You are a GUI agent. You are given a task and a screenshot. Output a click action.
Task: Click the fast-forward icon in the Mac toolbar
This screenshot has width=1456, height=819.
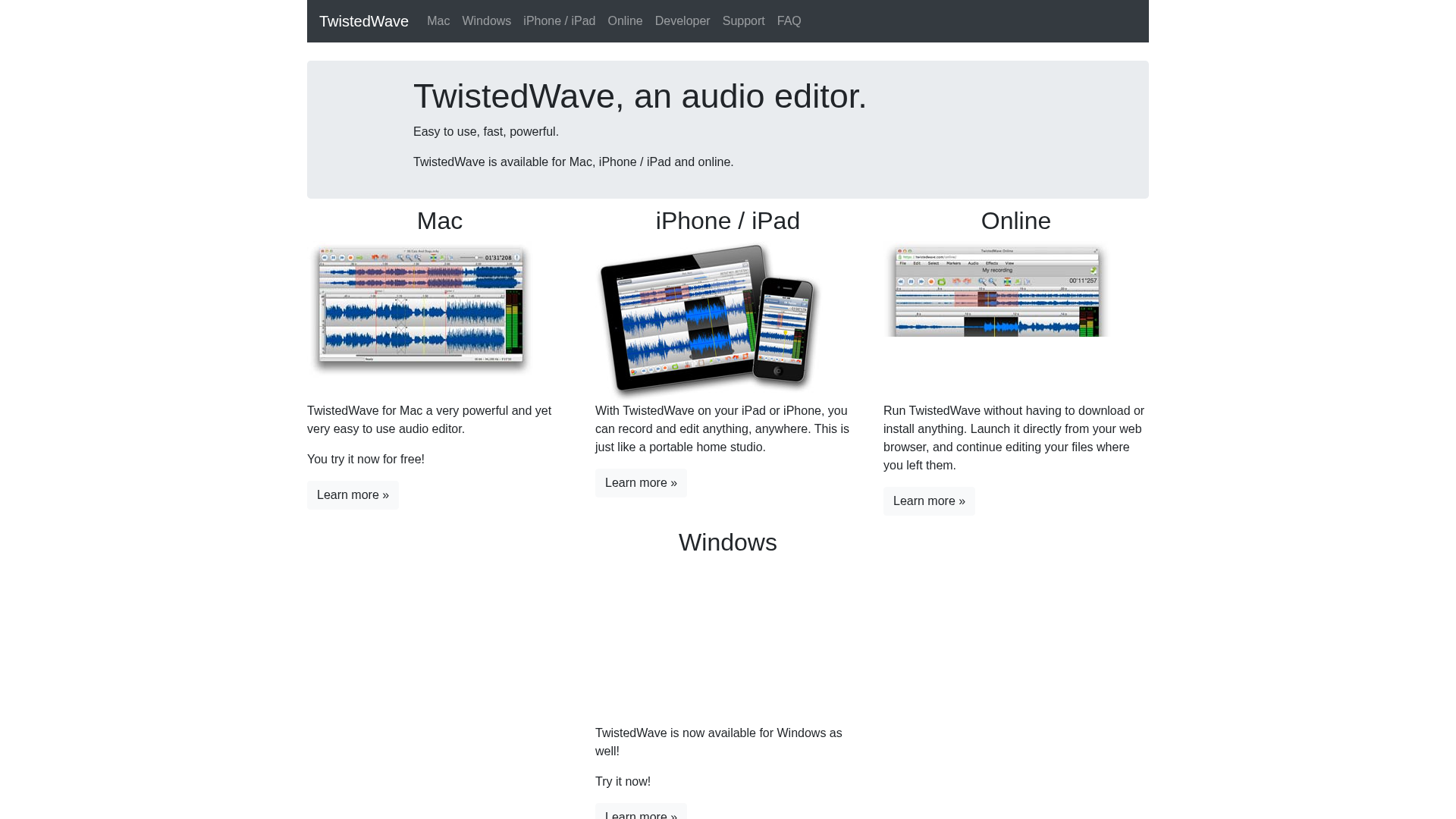tap(342, 257)
